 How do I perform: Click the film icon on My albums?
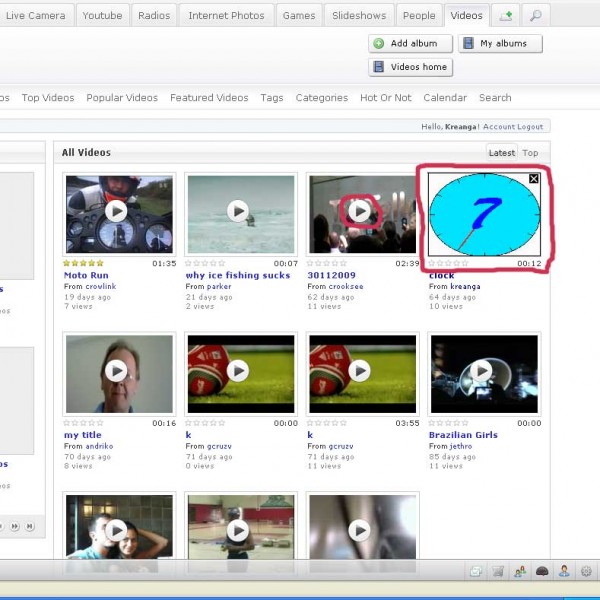point(468,43)
